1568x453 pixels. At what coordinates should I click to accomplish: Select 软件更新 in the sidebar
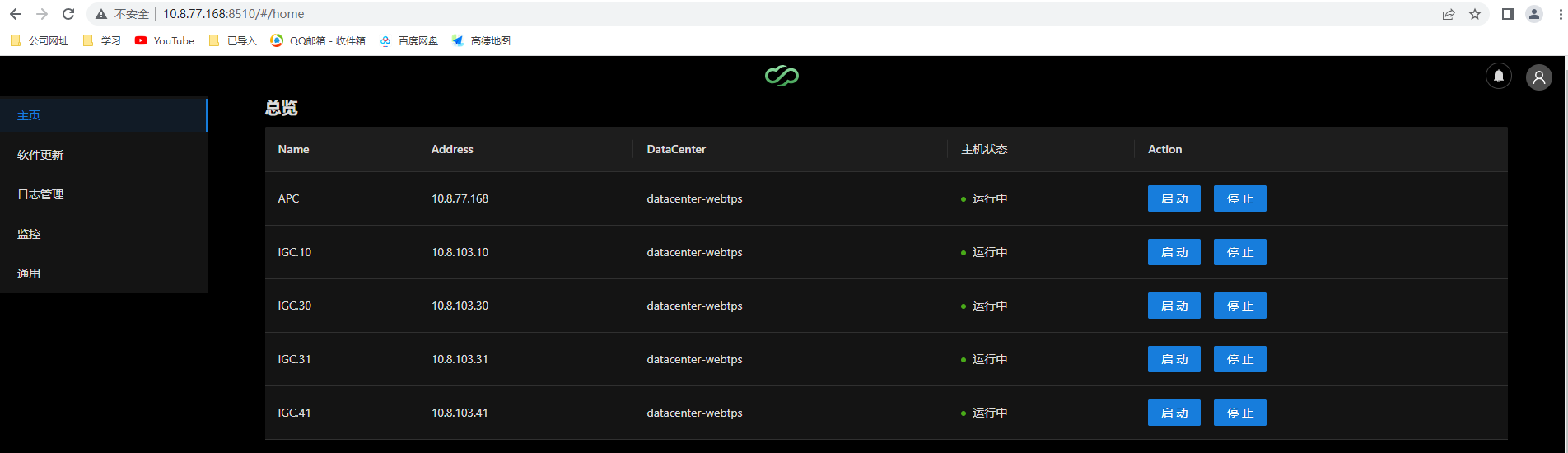click(x=40, y=155)
